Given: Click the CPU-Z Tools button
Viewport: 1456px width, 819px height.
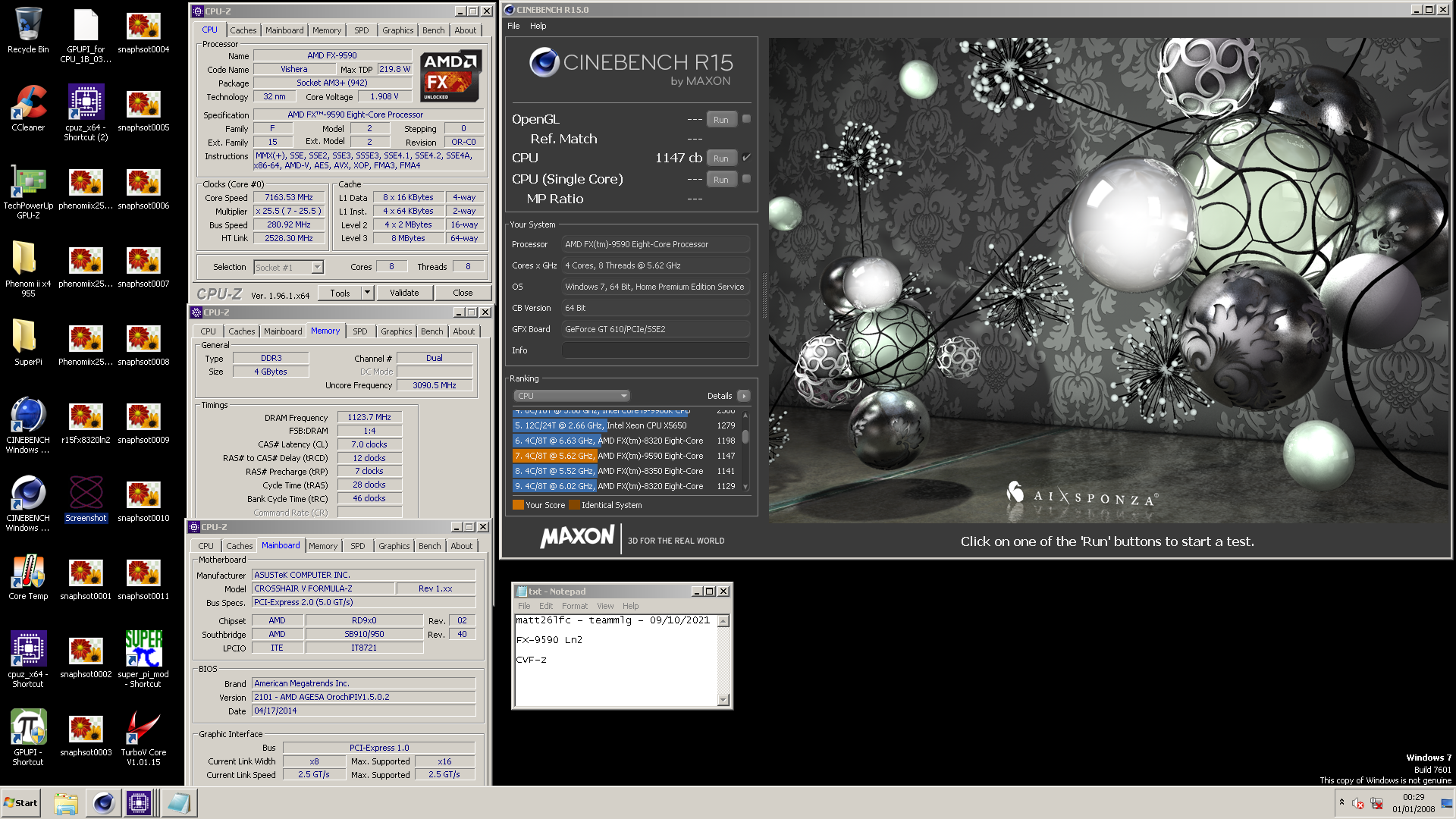Looking at the screenshot, I should (340, 293).
